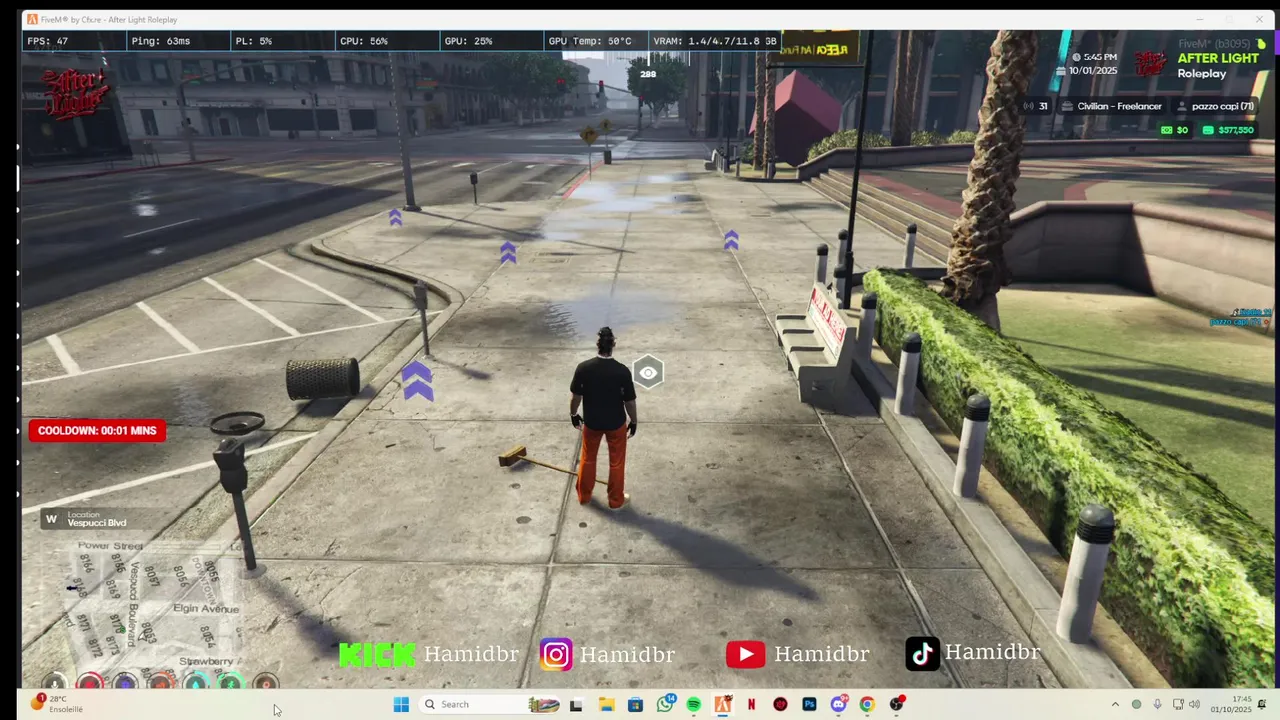This screenshot has height=720, width=1280.
Task: Open Microsoft Store from the taskbar
Action: [x=635, y=704]
